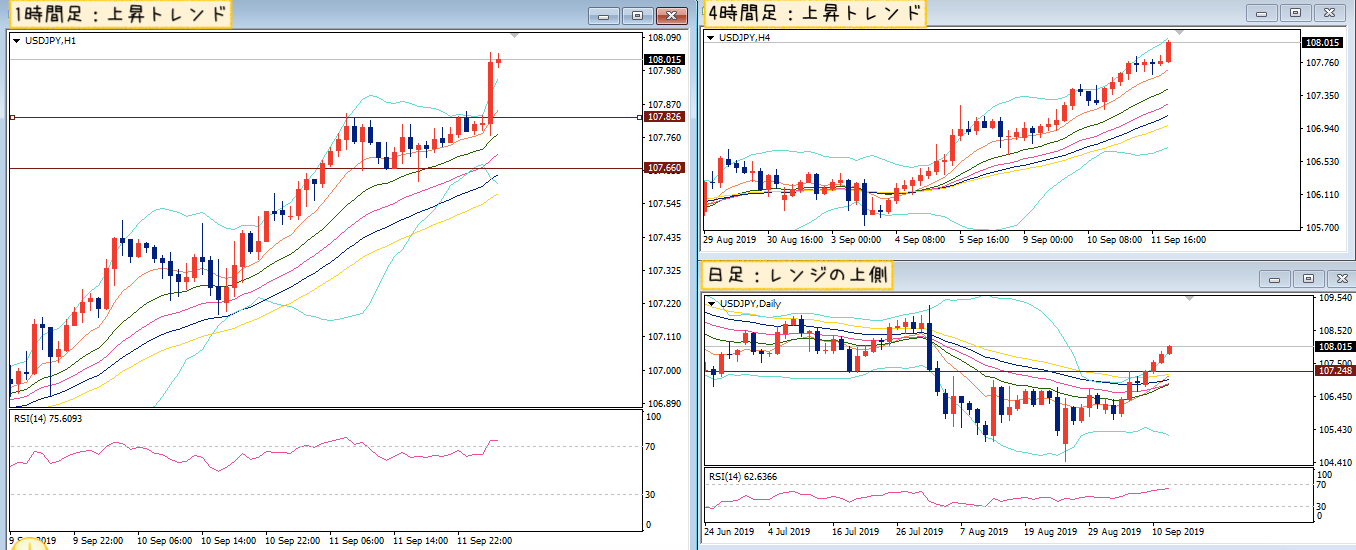The image size is (1356, 550).
Task: Click the 108.015 current price tag on H1
Action: pos(665,59)
